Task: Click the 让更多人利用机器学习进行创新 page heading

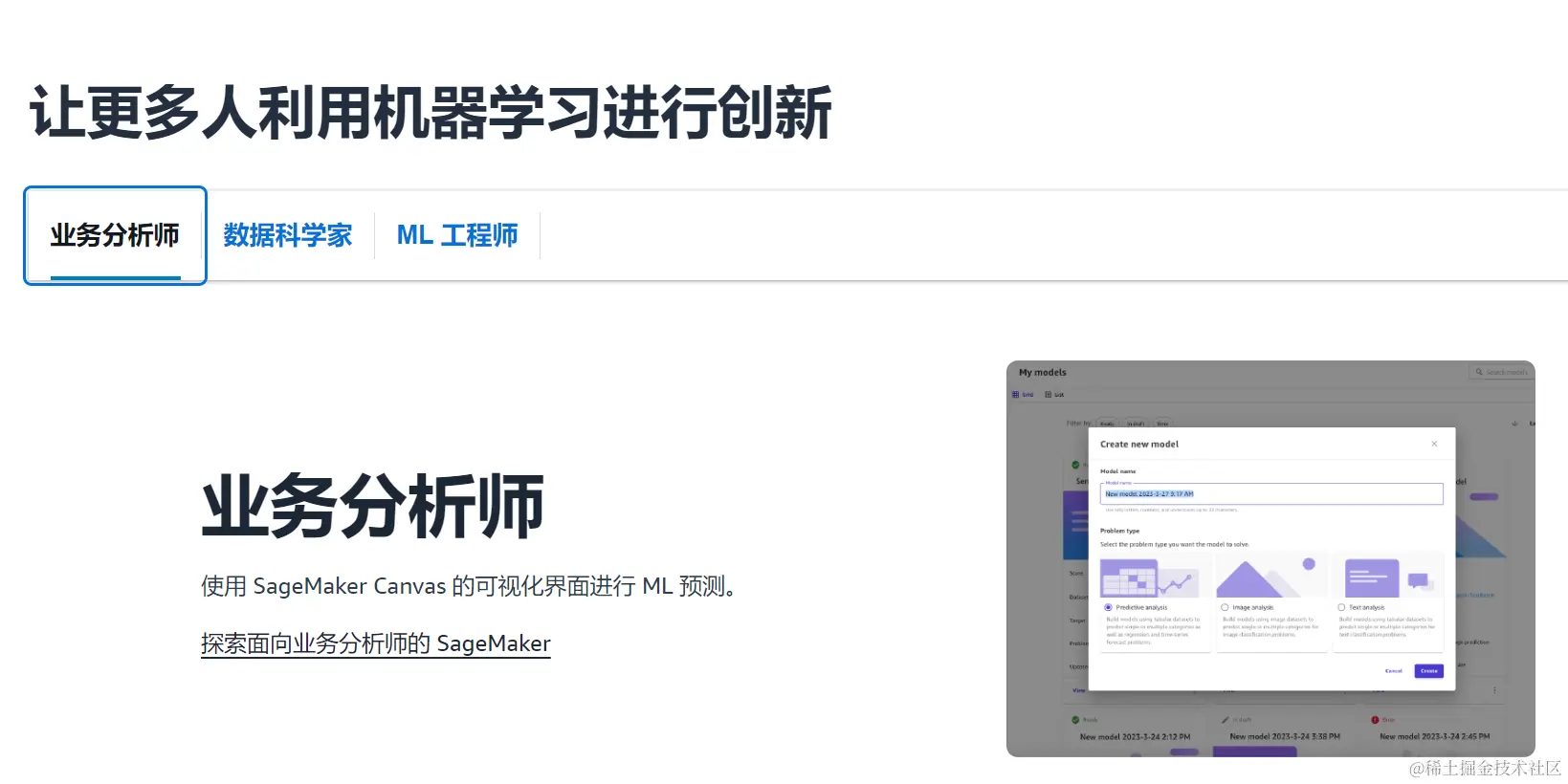Action: [431, 113]
